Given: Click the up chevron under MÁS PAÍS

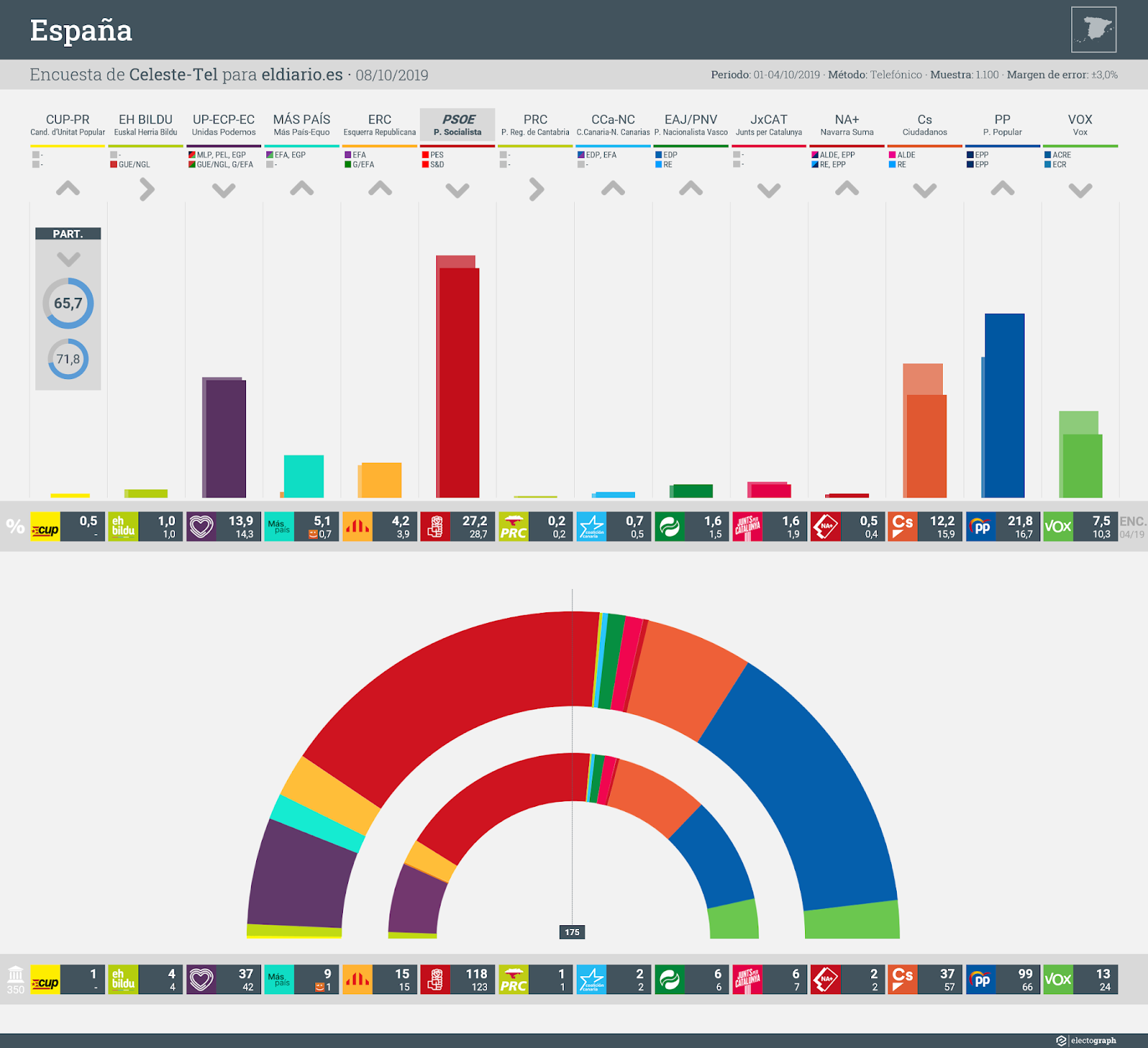Looking at the screenshot, I should [x=302, y=189].
